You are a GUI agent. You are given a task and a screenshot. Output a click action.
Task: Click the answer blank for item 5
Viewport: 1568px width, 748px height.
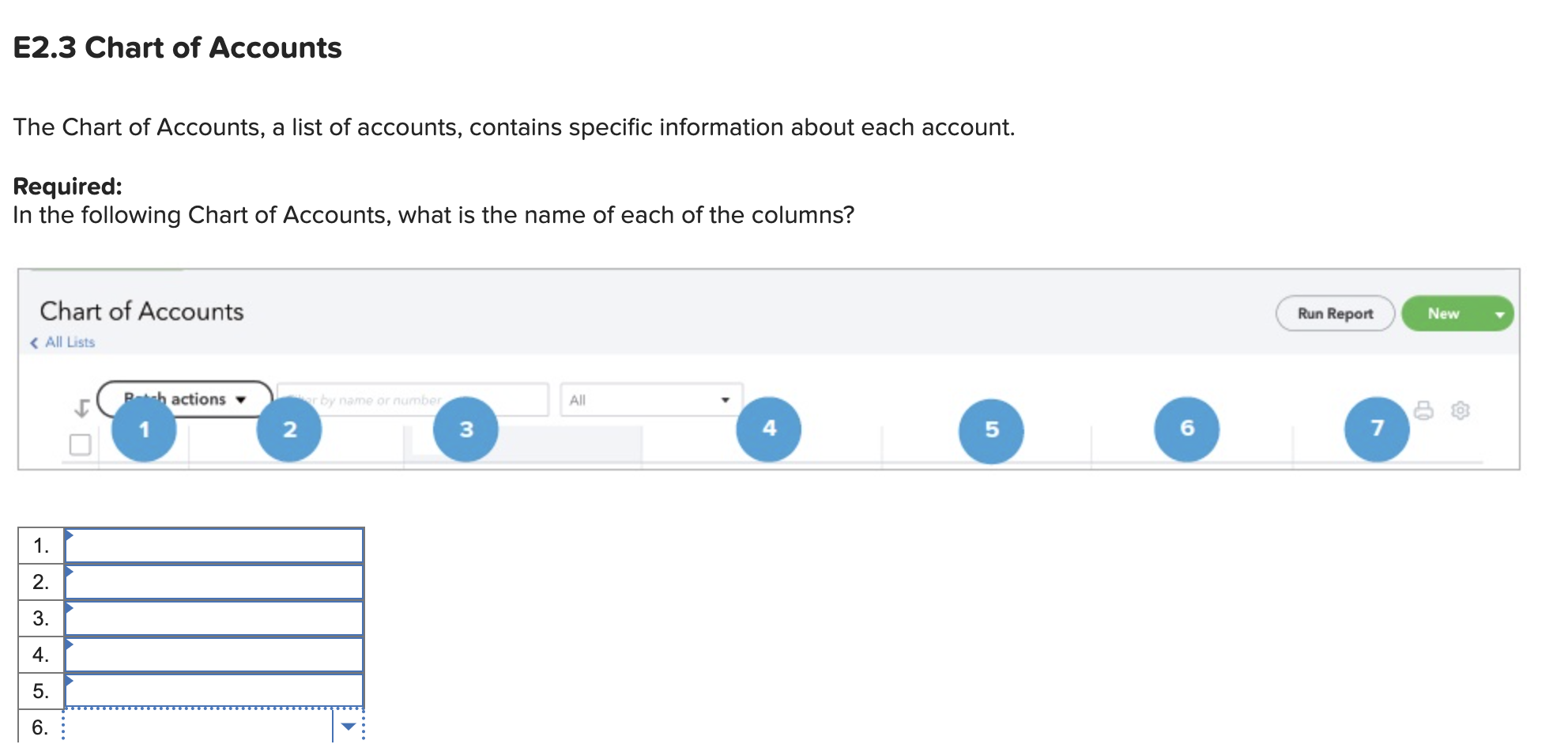[x=215, y=690]
